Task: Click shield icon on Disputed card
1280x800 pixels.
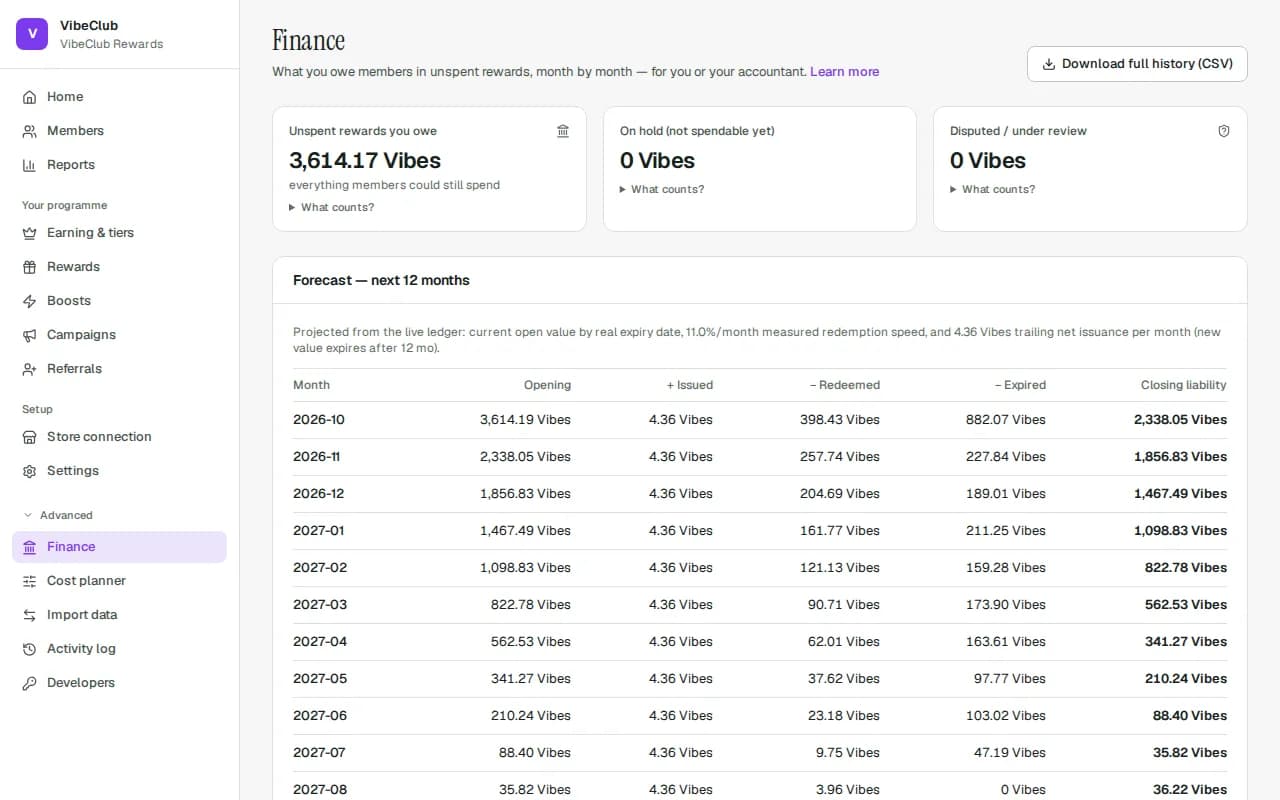Action: coord(1224,131)
